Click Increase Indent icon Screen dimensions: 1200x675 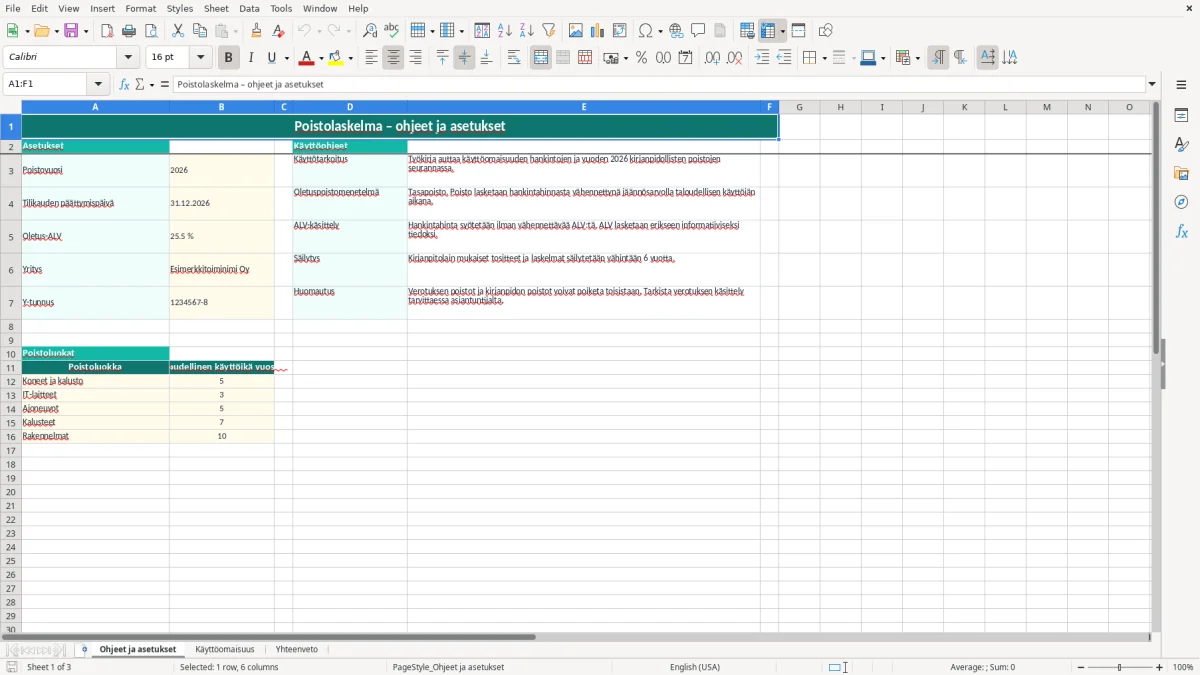(762, 58)
